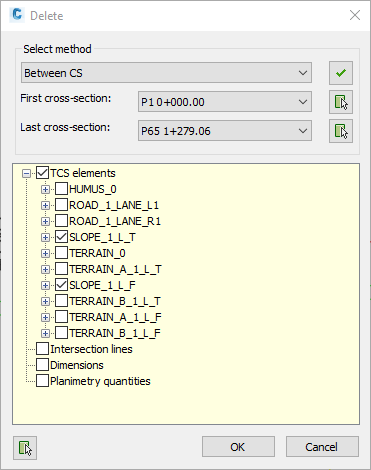Check the ROAD_1_LANE_L1 checkbox
371x470 pixels.
61,205
